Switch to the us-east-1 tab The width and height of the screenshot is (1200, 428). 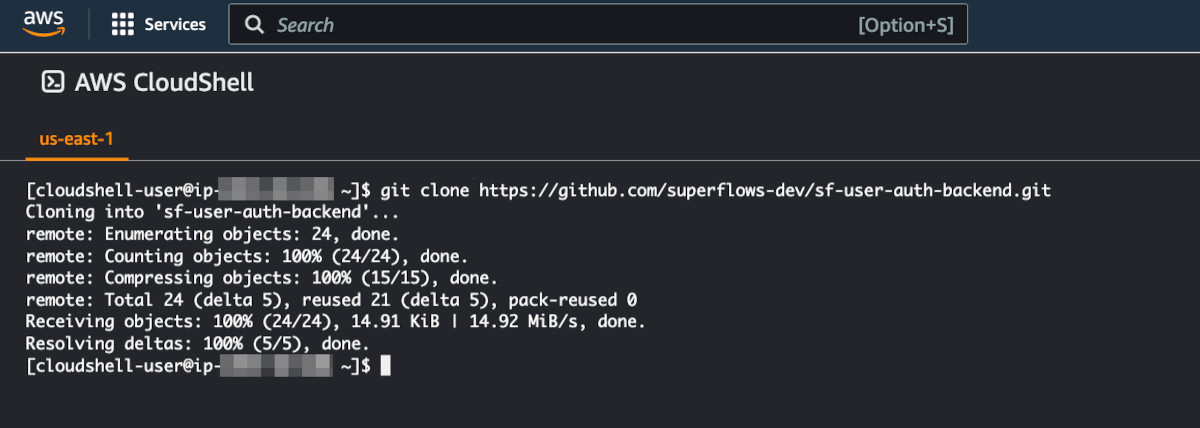[77, 139]
